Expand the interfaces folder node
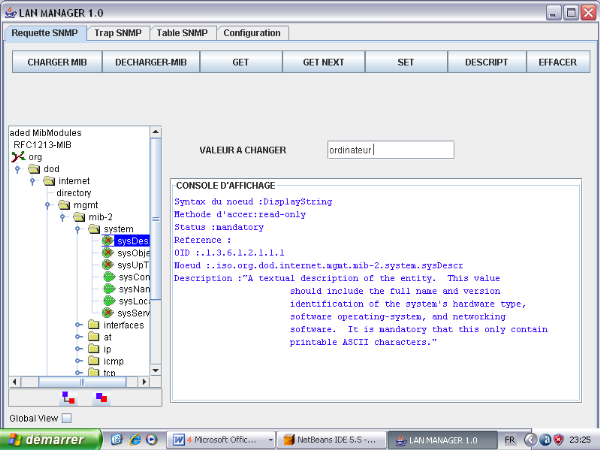This screenshot has width=600, height=450. click(x=79, y=325)
